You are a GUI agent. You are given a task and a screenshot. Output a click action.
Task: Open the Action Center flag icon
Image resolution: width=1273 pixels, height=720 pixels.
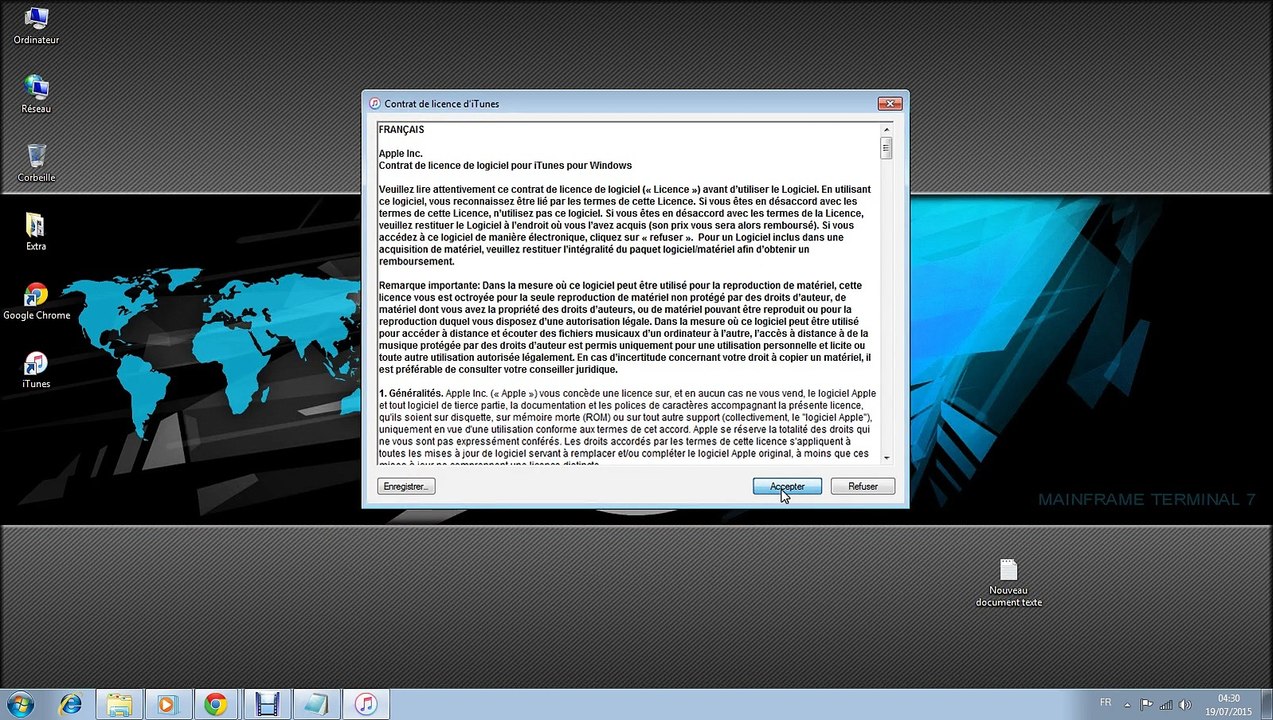(x=1147, y=704)
